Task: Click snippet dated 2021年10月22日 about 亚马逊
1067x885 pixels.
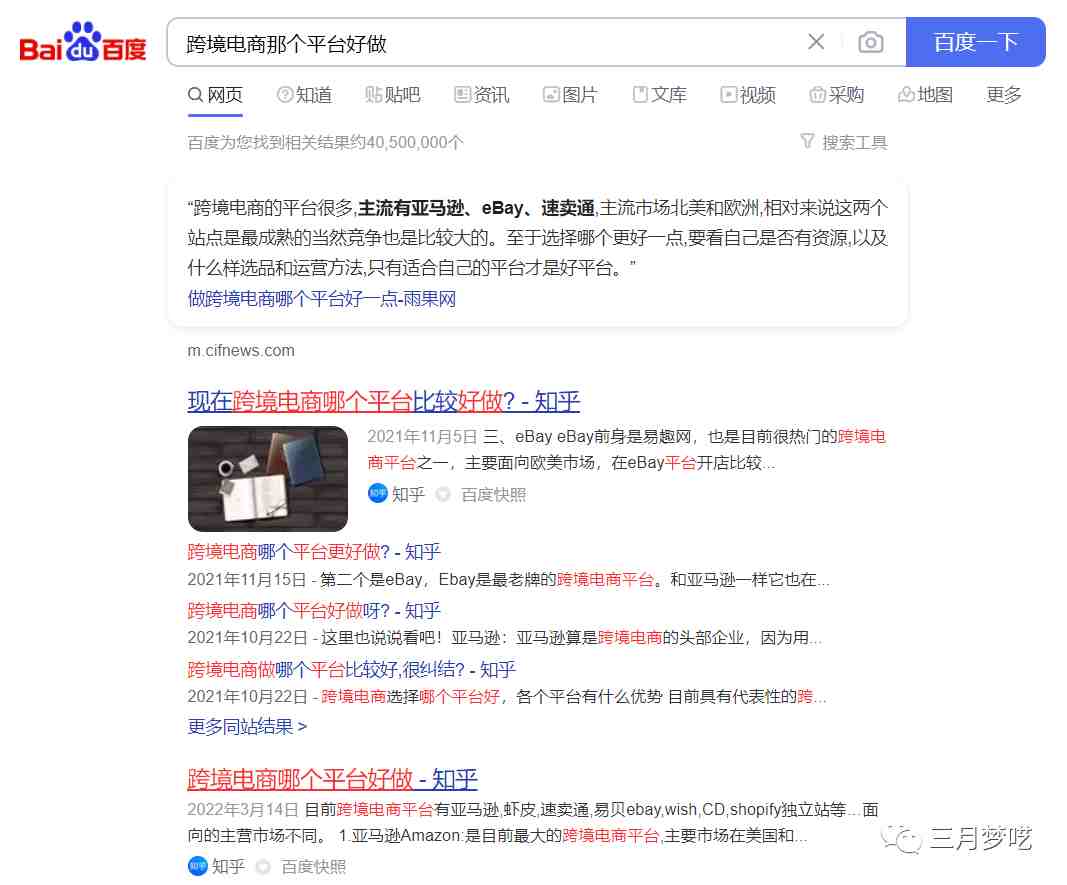Action: [505, 638]
